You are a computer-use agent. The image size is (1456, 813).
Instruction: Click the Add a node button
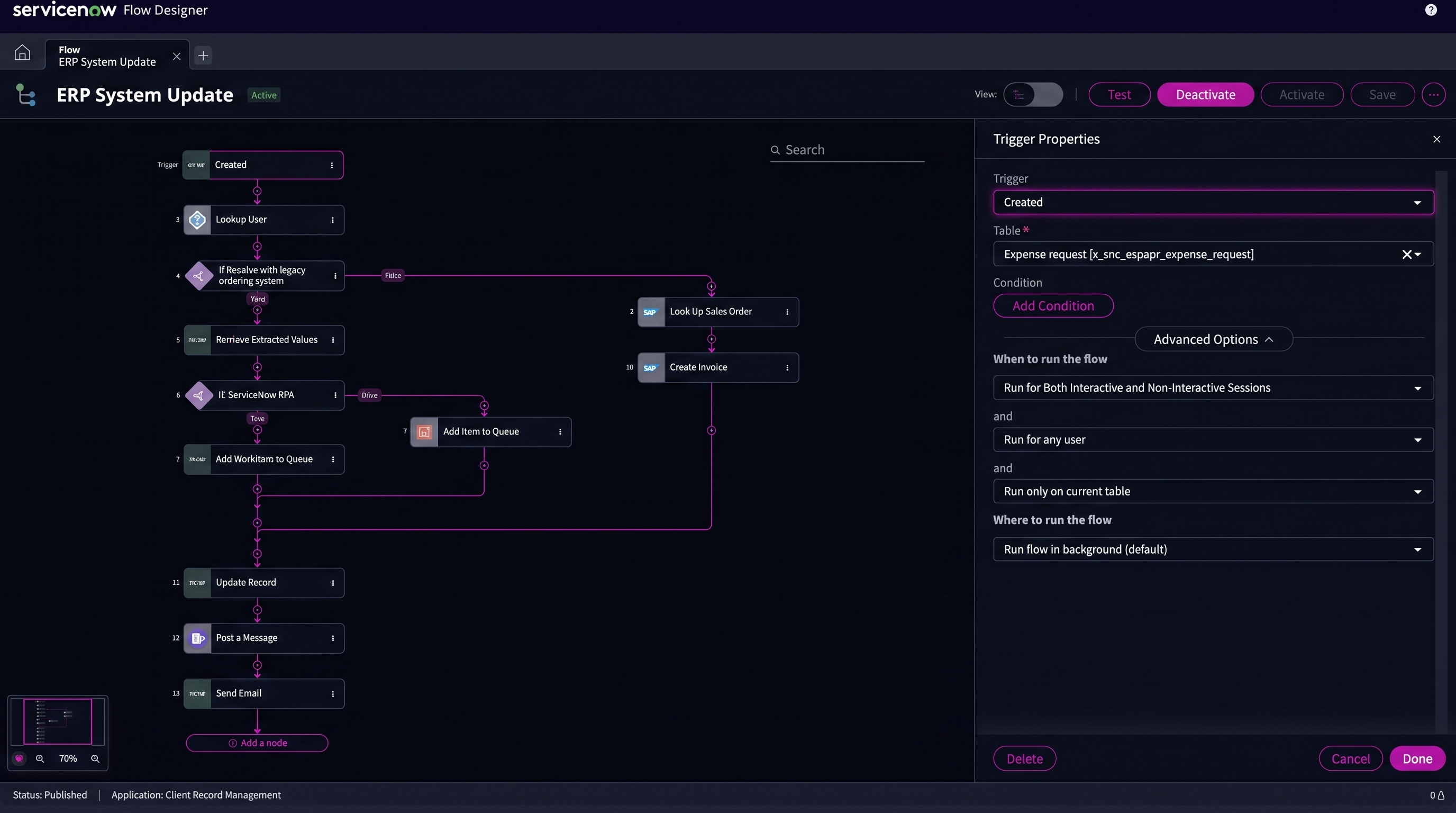click(257, 743)
